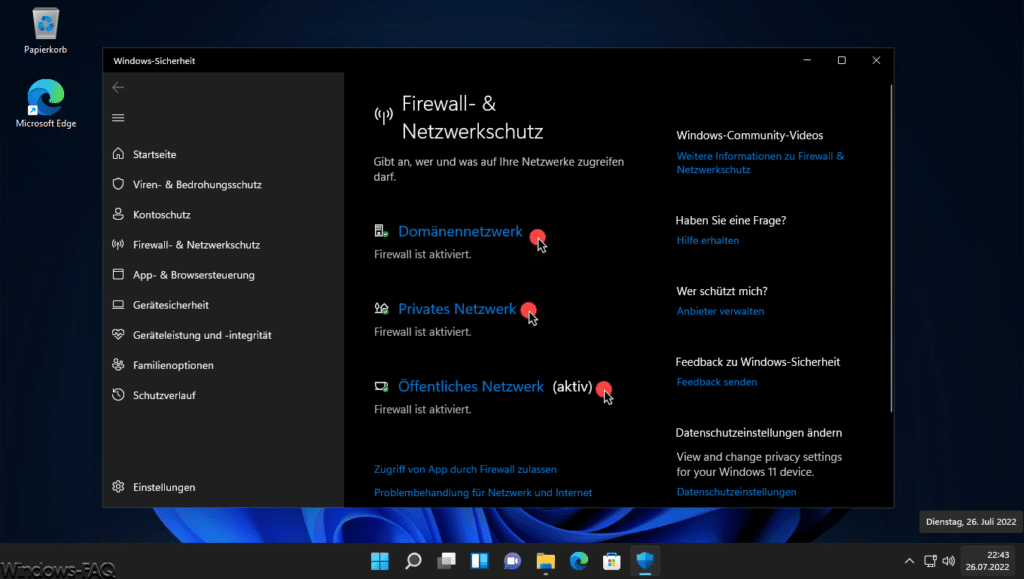Click the back arrow in Windows-Sicherheit
The image size is (1024, 579).
[x=118, y=87]
